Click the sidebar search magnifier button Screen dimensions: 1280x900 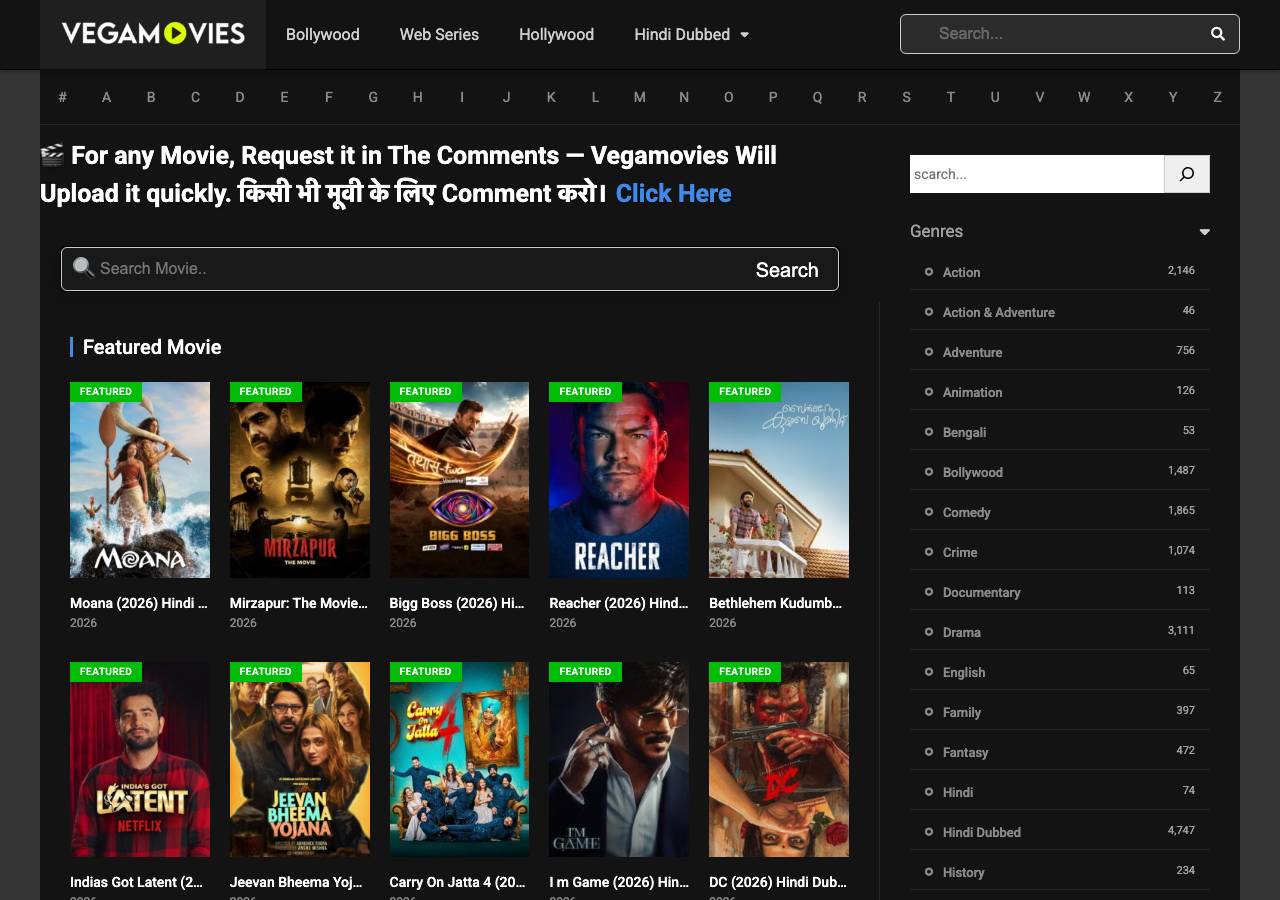coord(1187,174)
